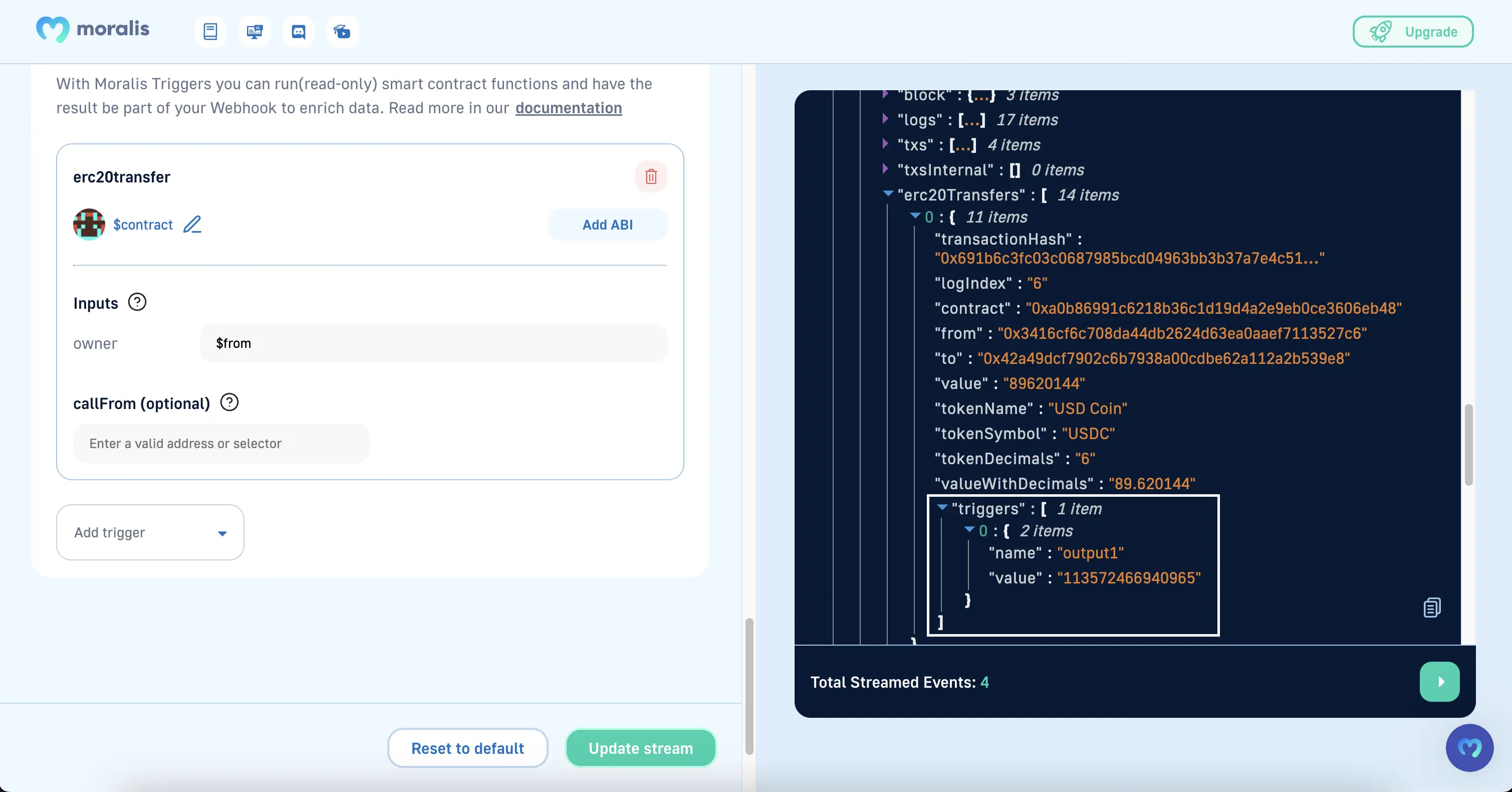The width and height of the screenshot is (1512, 792).
Task: Expand the "txs" JSON node
Action: (x=885, y=144)
